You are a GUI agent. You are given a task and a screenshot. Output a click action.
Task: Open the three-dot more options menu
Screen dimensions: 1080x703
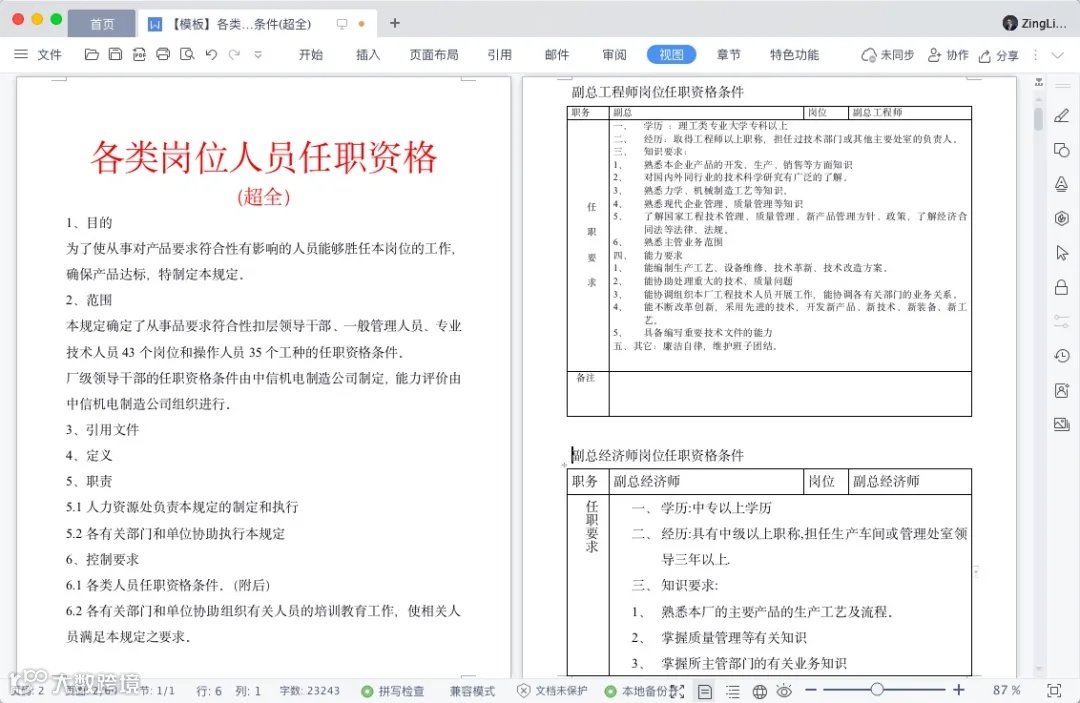tap(1035, 54)
